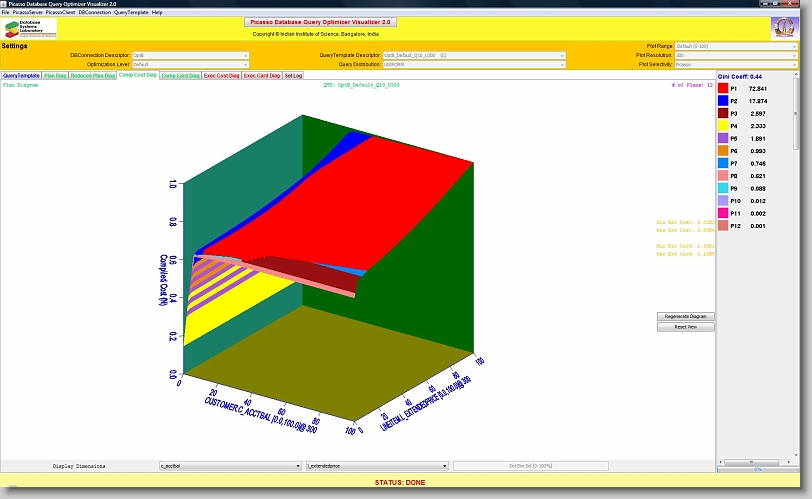Click the blue P2 plan legend box
This screenshot has width=812, height=499.
[x=723, y=101]
